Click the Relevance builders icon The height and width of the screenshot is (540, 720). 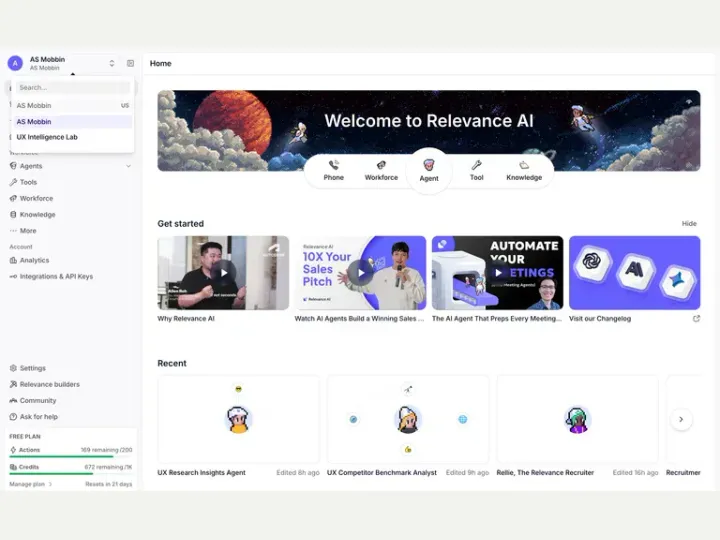tap(13, 384)
